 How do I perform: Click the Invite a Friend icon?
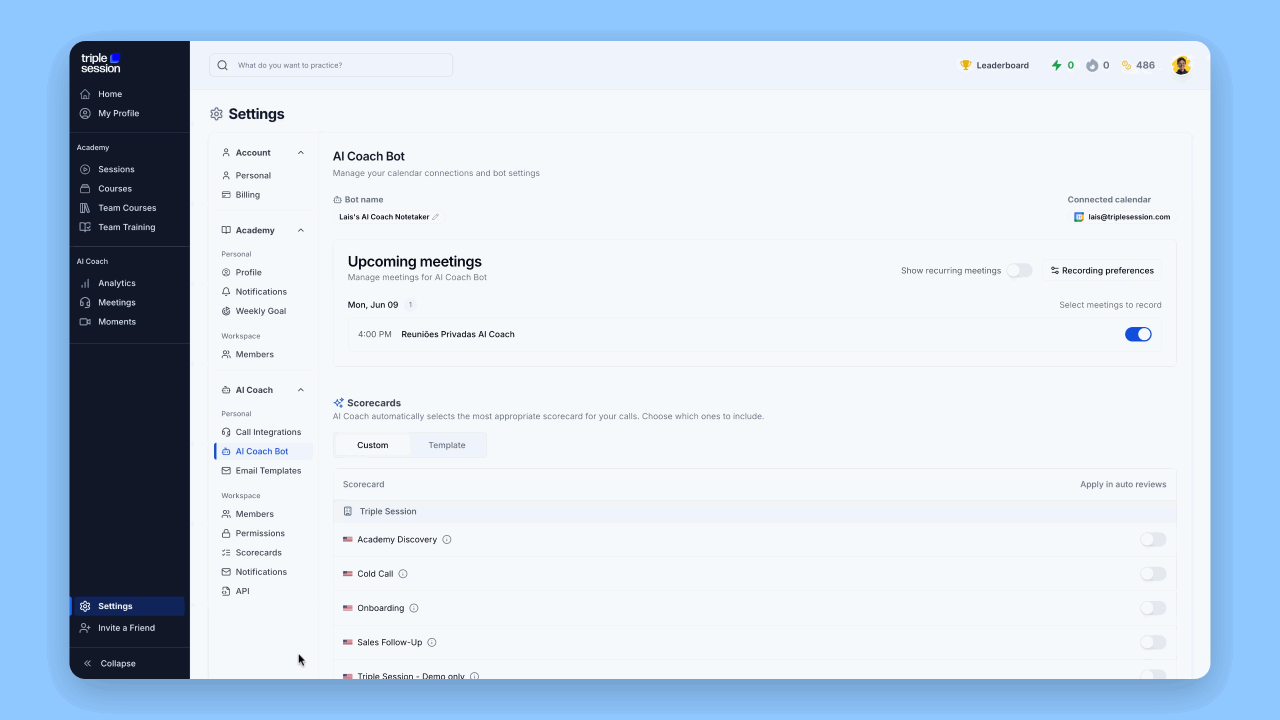tap(85, 628)
